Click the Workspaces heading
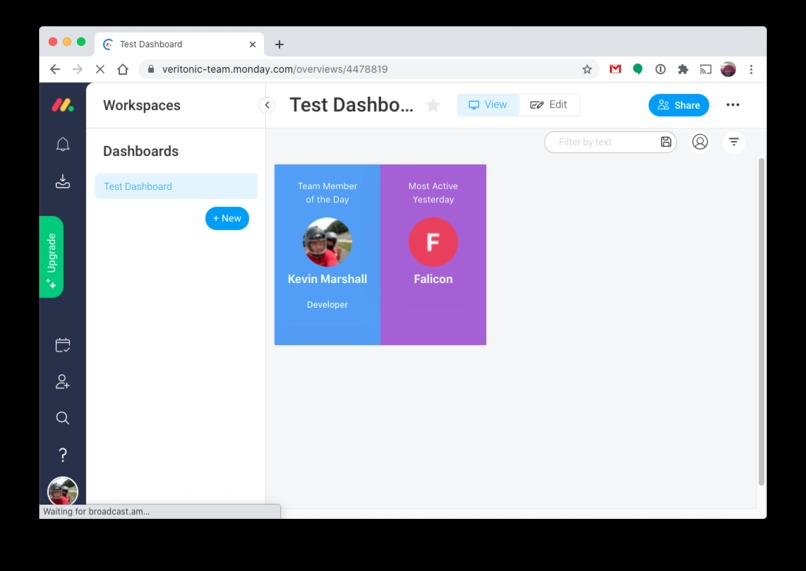The width and height of the screenshot is (806, 571). coord(142,105)
